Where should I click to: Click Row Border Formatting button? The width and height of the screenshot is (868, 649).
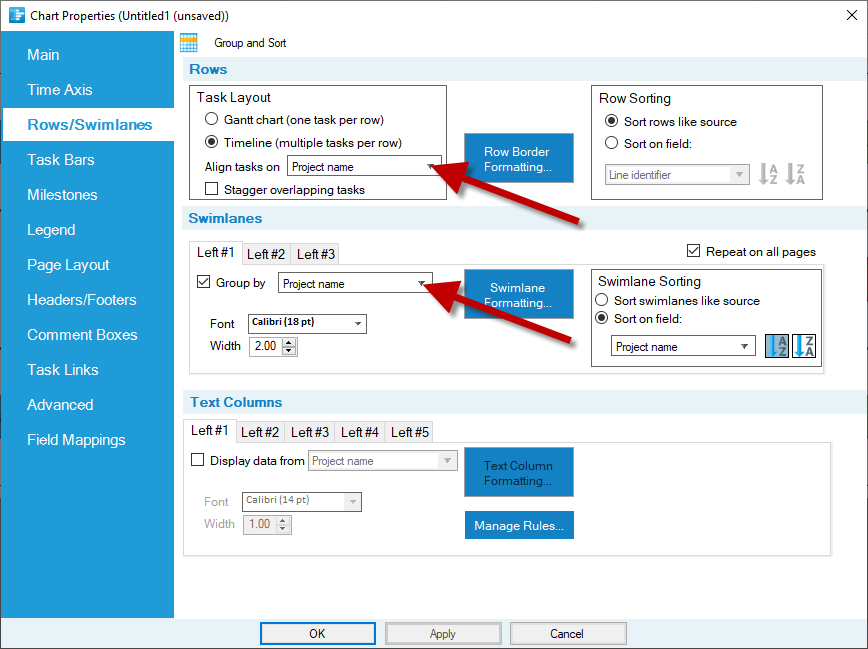[x=519, y=158]
